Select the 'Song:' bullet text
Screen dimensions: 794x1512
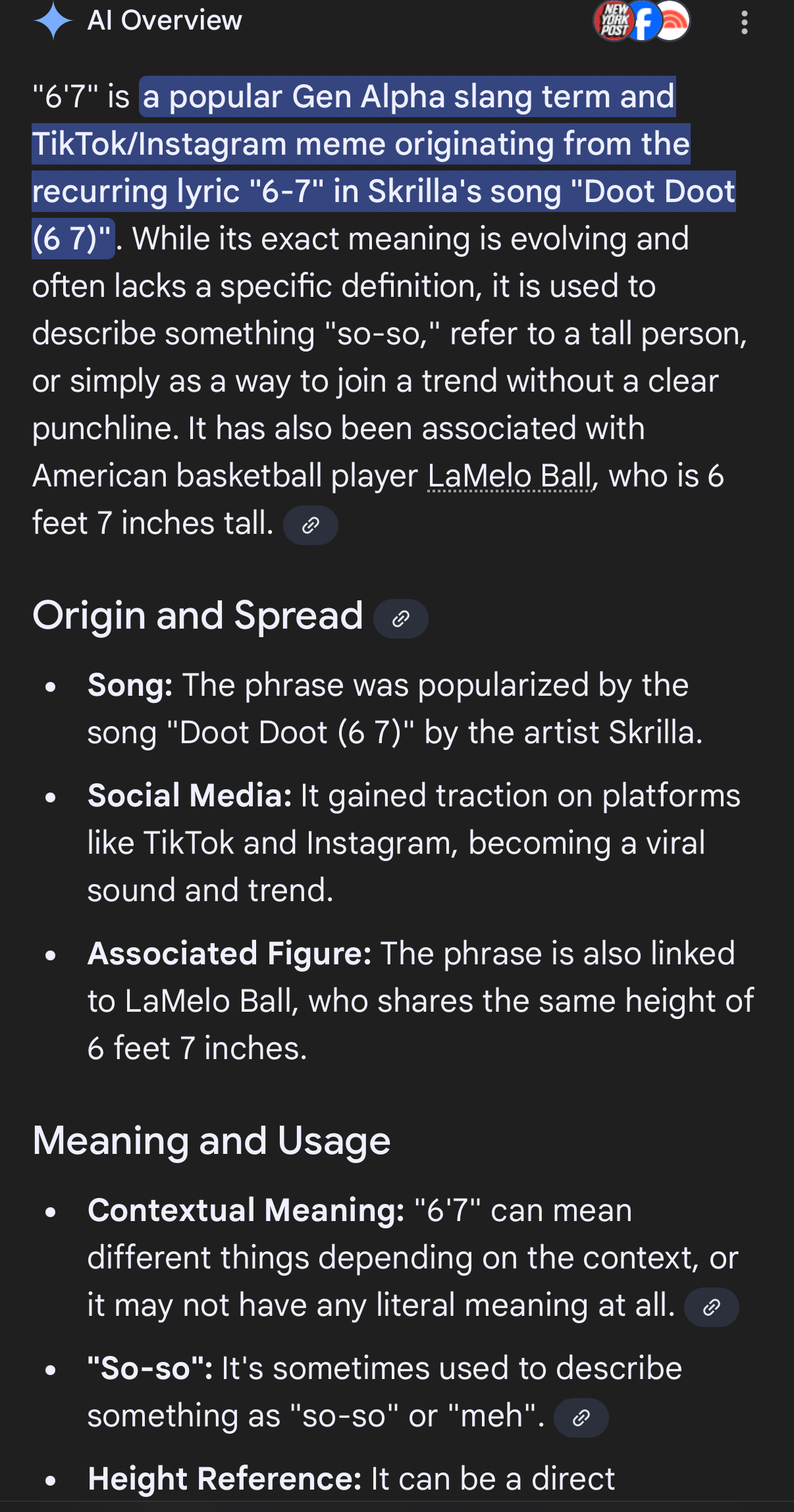click(x=395, y=709)
